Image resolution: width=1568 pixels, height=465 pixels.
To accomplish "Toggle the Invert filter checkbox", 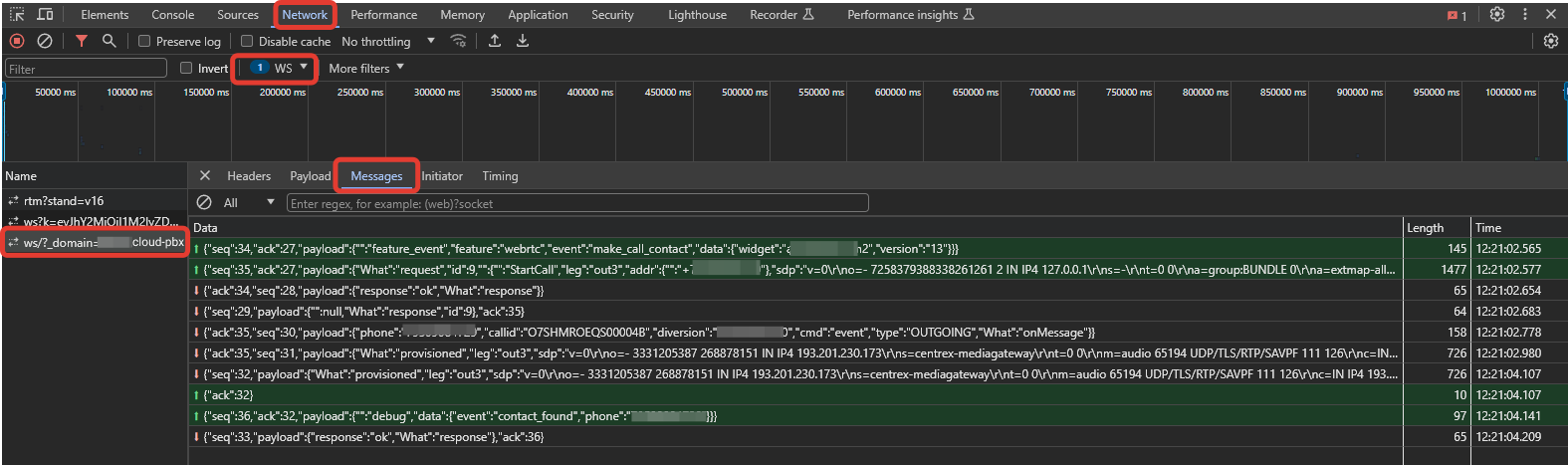I will tap(186, 69).
